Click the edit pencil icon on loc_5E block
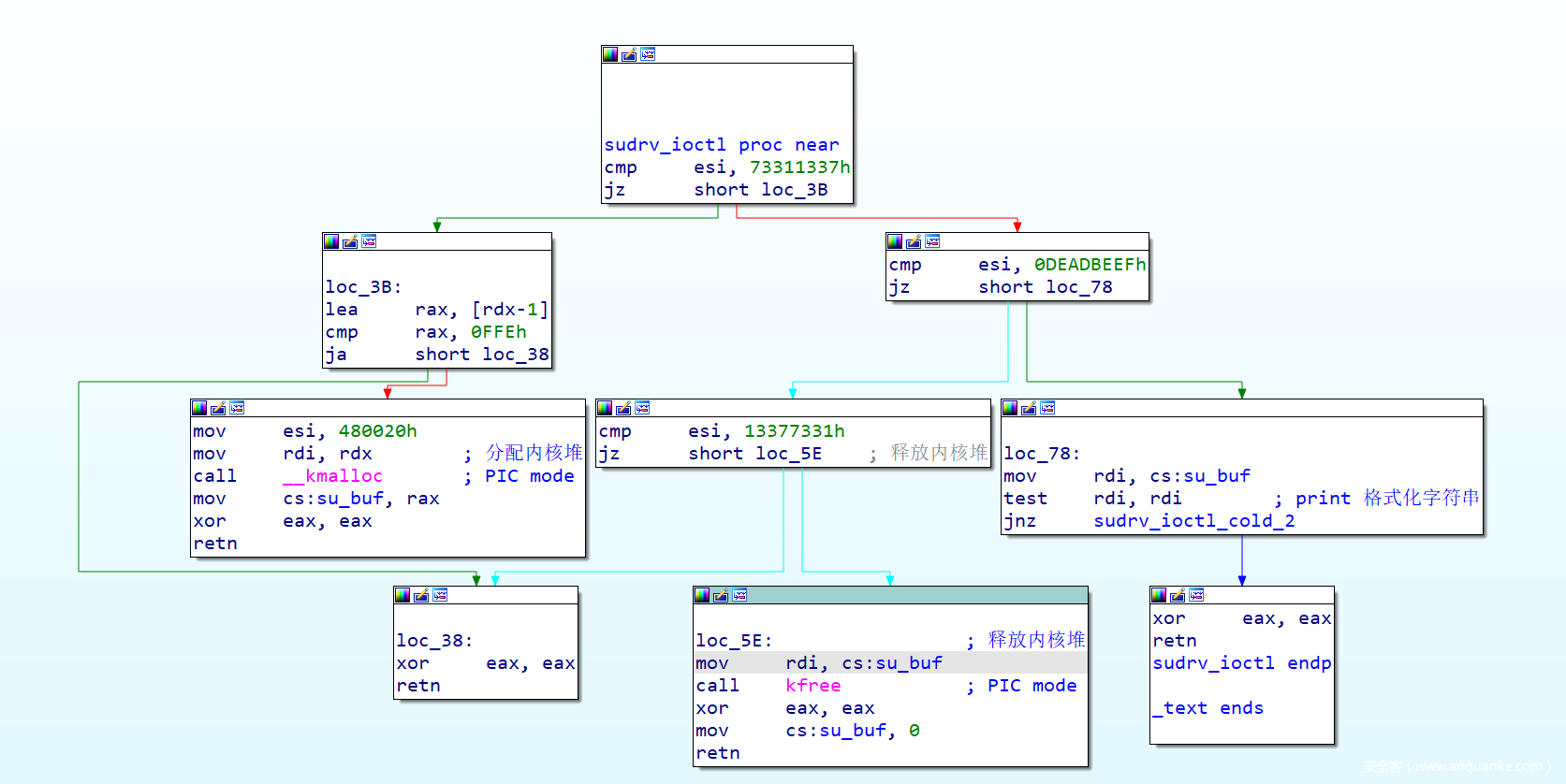 tap(721, 595)
